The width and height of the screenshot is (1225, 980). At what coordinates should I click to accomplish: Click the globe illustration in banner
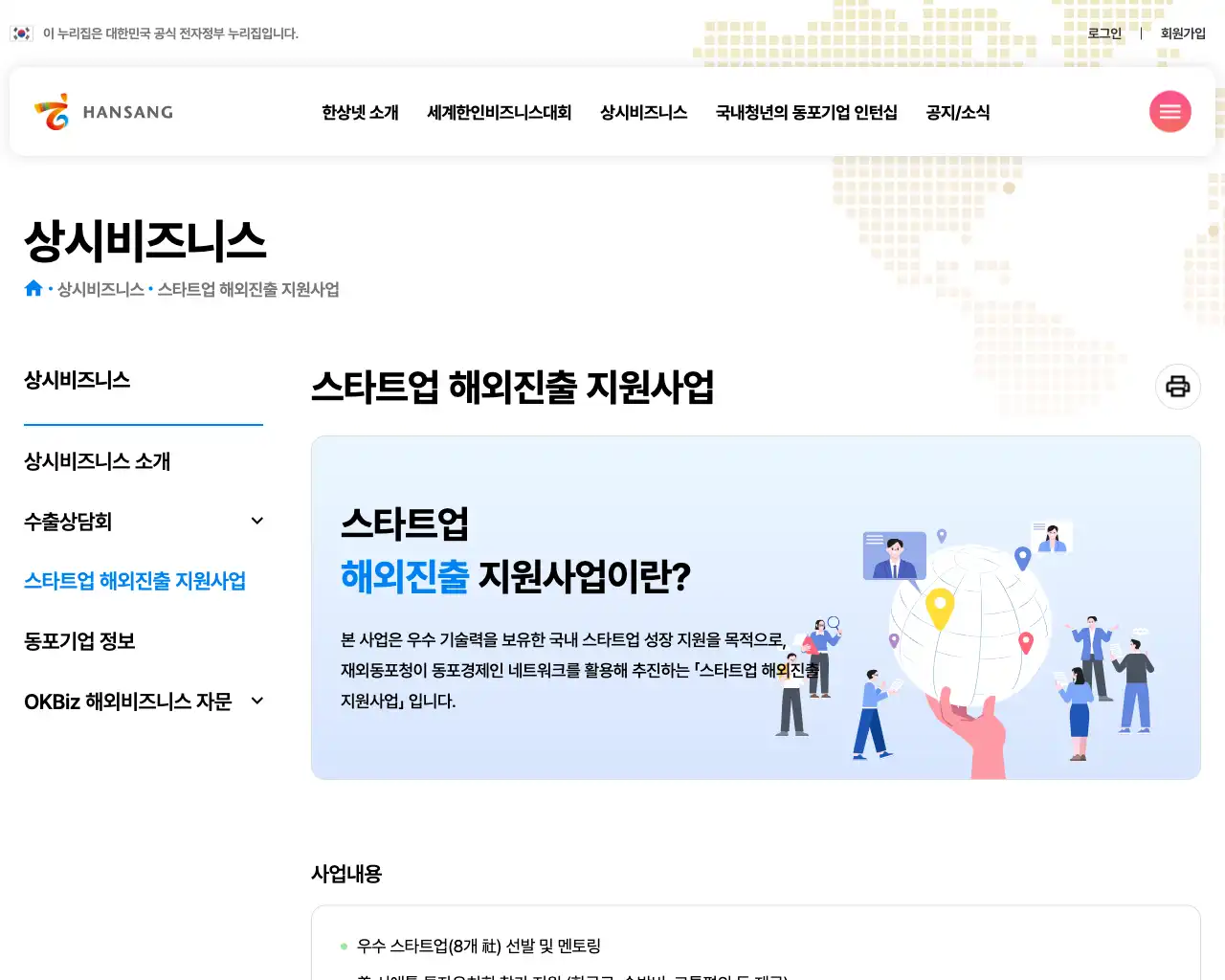[969, 627]
